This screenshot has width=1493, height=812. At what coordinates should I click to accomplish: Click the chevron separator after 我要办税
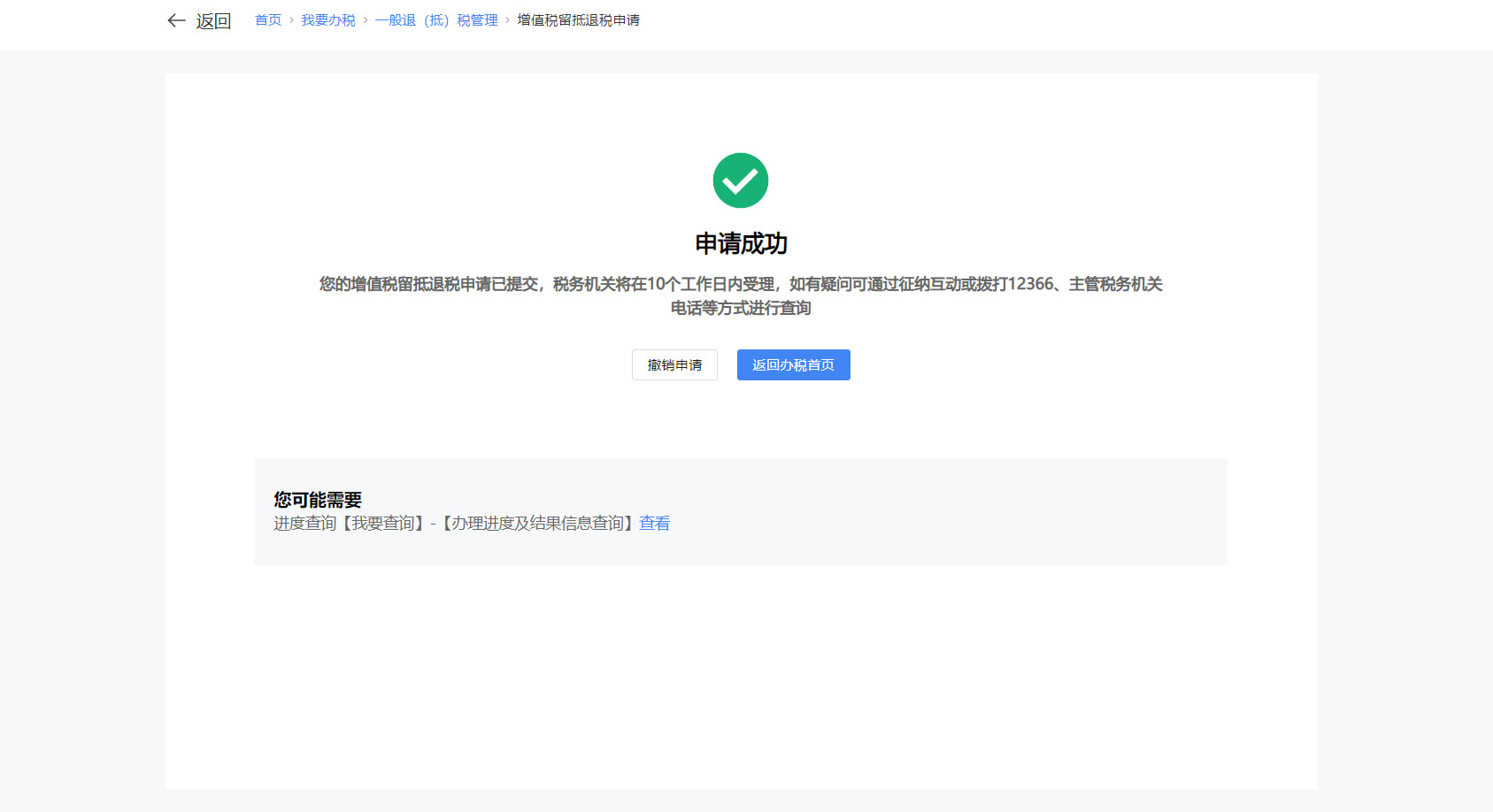365,20
